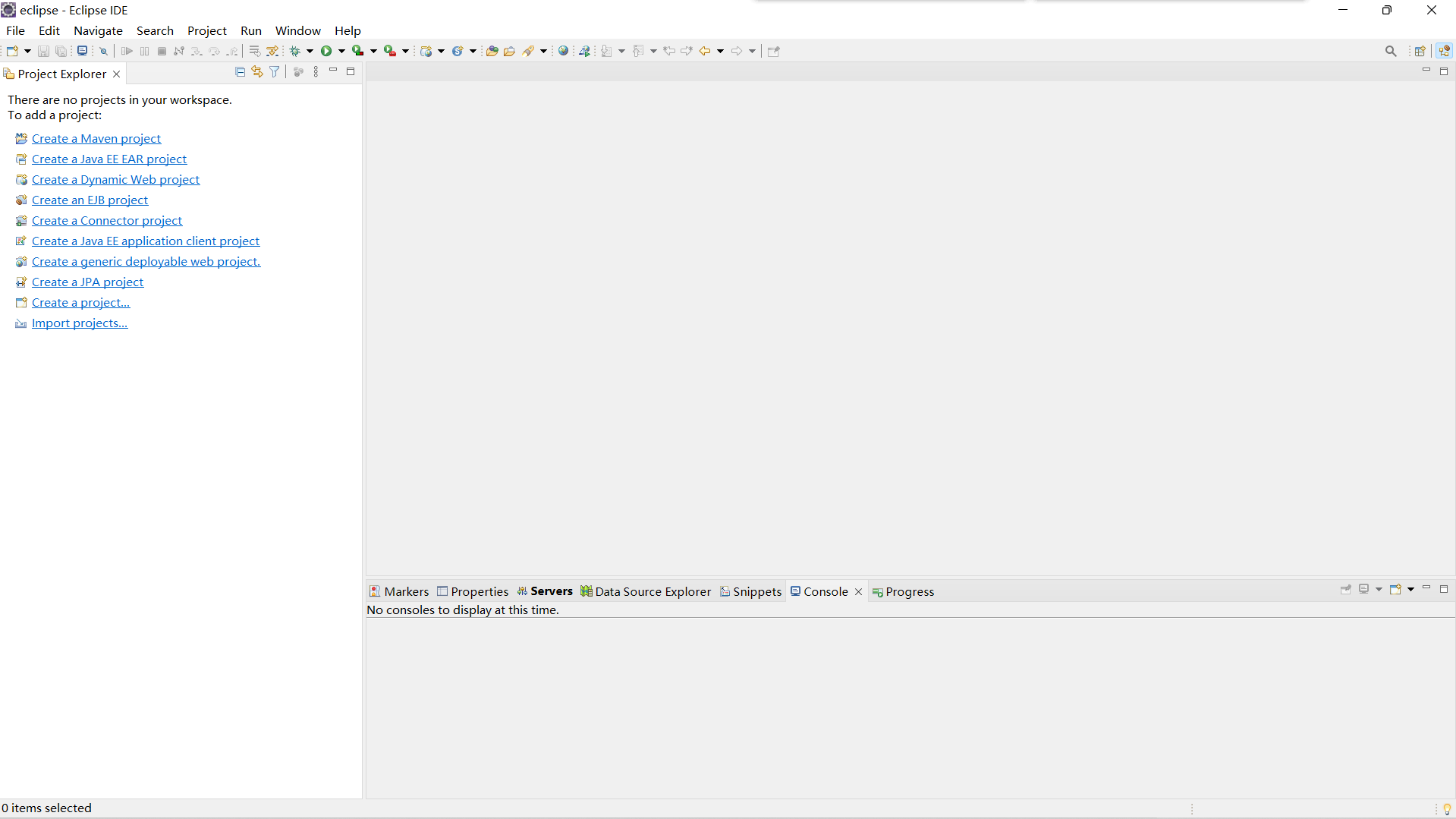
Task: Click the Open Type icon
Action: [x=492, y=51]
